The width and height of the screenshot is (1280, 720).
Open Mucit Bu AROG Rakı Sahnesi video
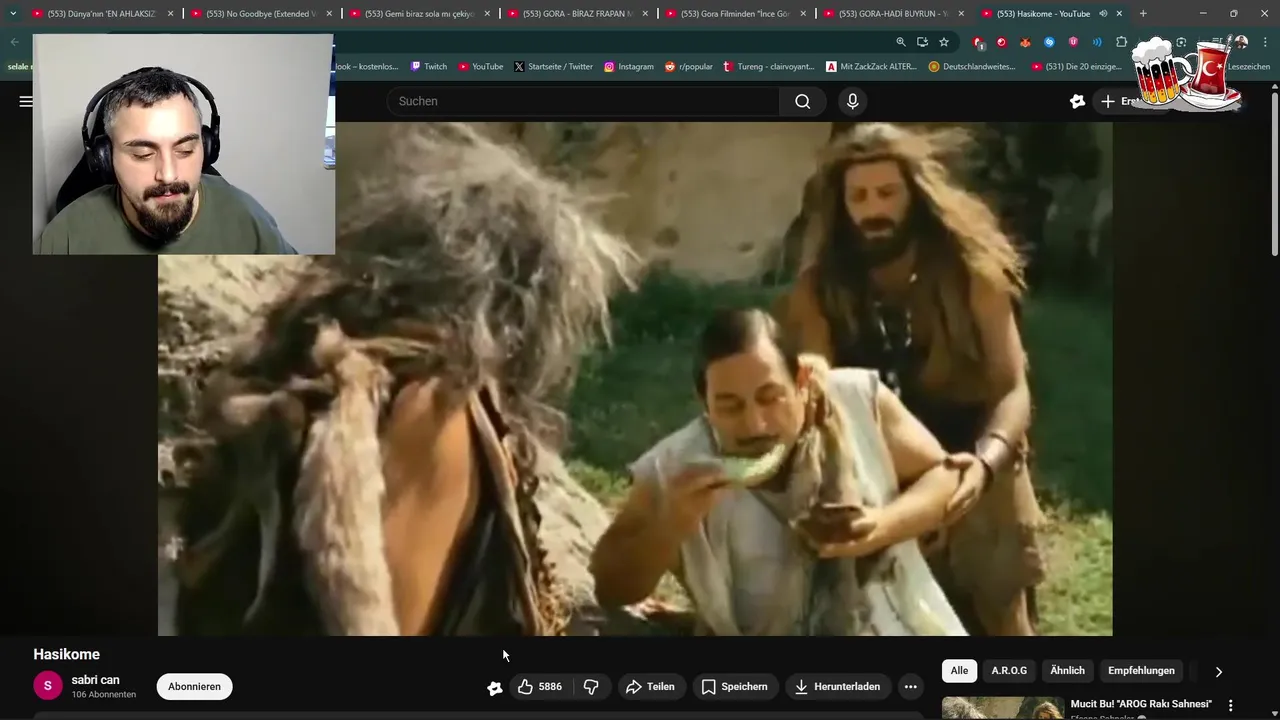click(1141, 704)
